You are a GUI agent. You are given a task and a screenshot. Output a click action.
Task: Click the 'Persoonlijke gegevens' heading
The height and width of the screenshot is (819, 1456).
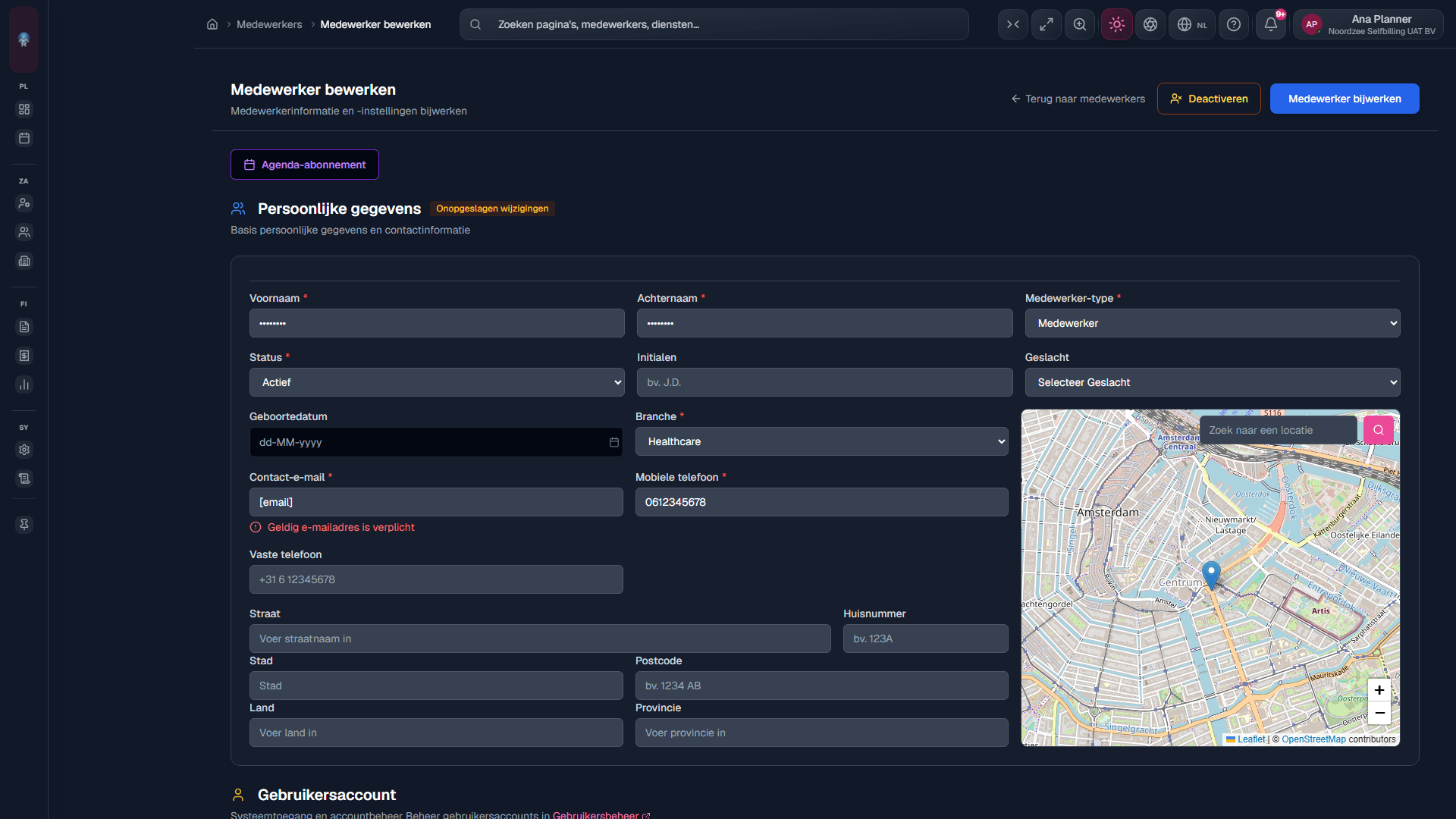point(339,209)
